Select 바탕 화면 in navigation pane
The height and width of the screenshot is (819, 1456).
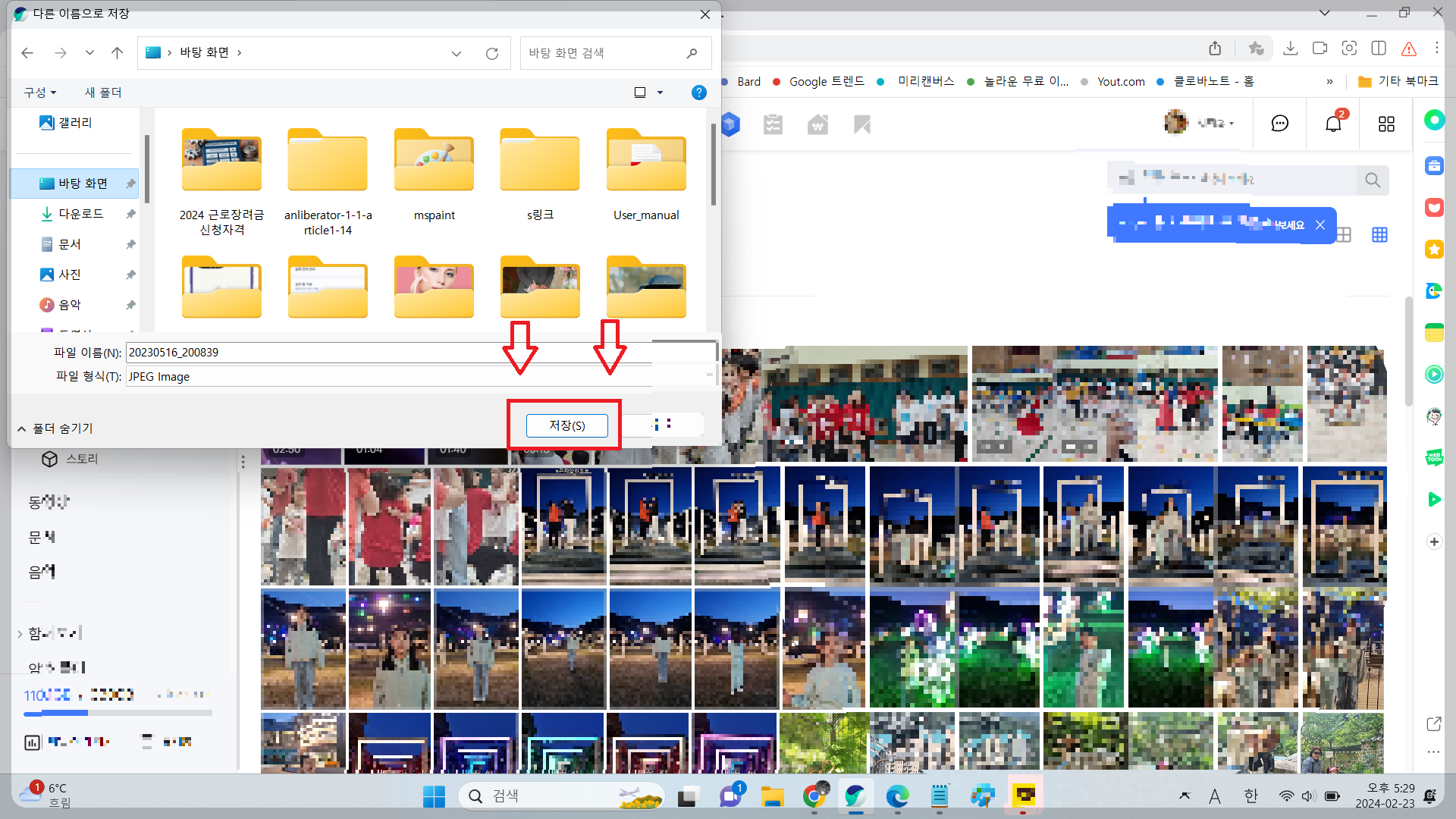pos(82,184)
